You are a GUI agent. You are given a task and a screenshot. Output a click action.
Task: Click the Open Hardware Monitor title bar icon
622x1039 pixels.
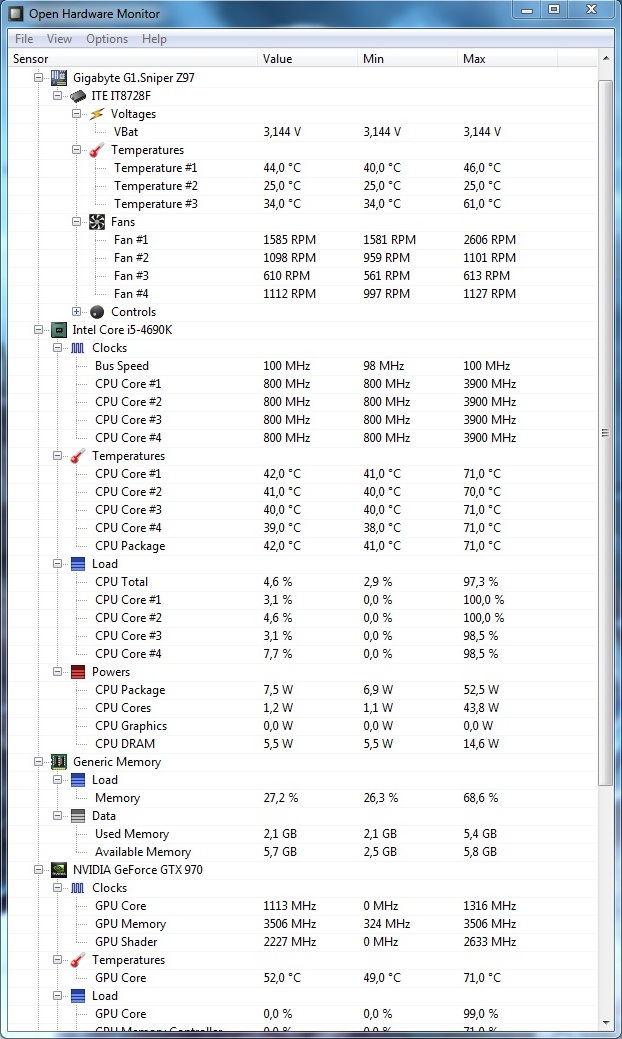(x=14, y=13)
